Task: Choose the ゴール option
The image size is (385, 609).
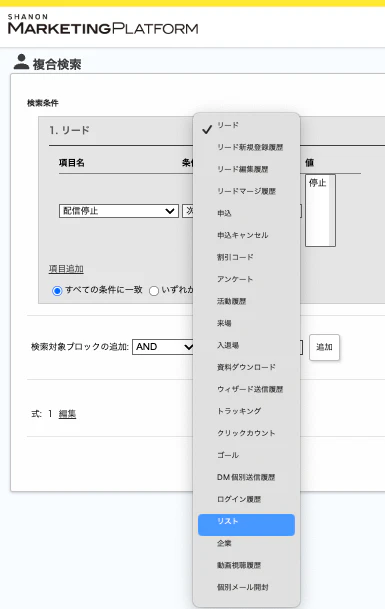Action: point(246,455)
